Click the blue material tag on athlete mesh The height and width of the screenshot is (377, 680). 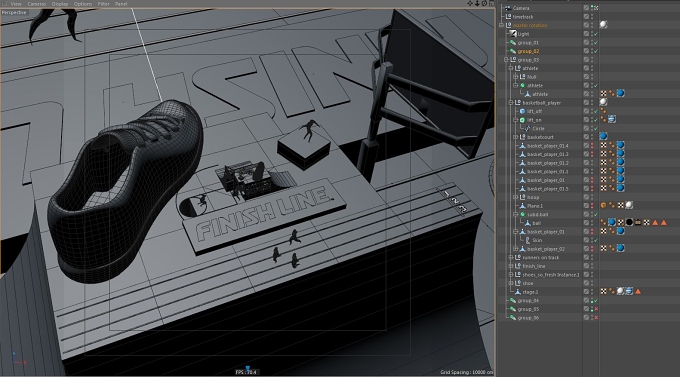[x=621, y=93]
